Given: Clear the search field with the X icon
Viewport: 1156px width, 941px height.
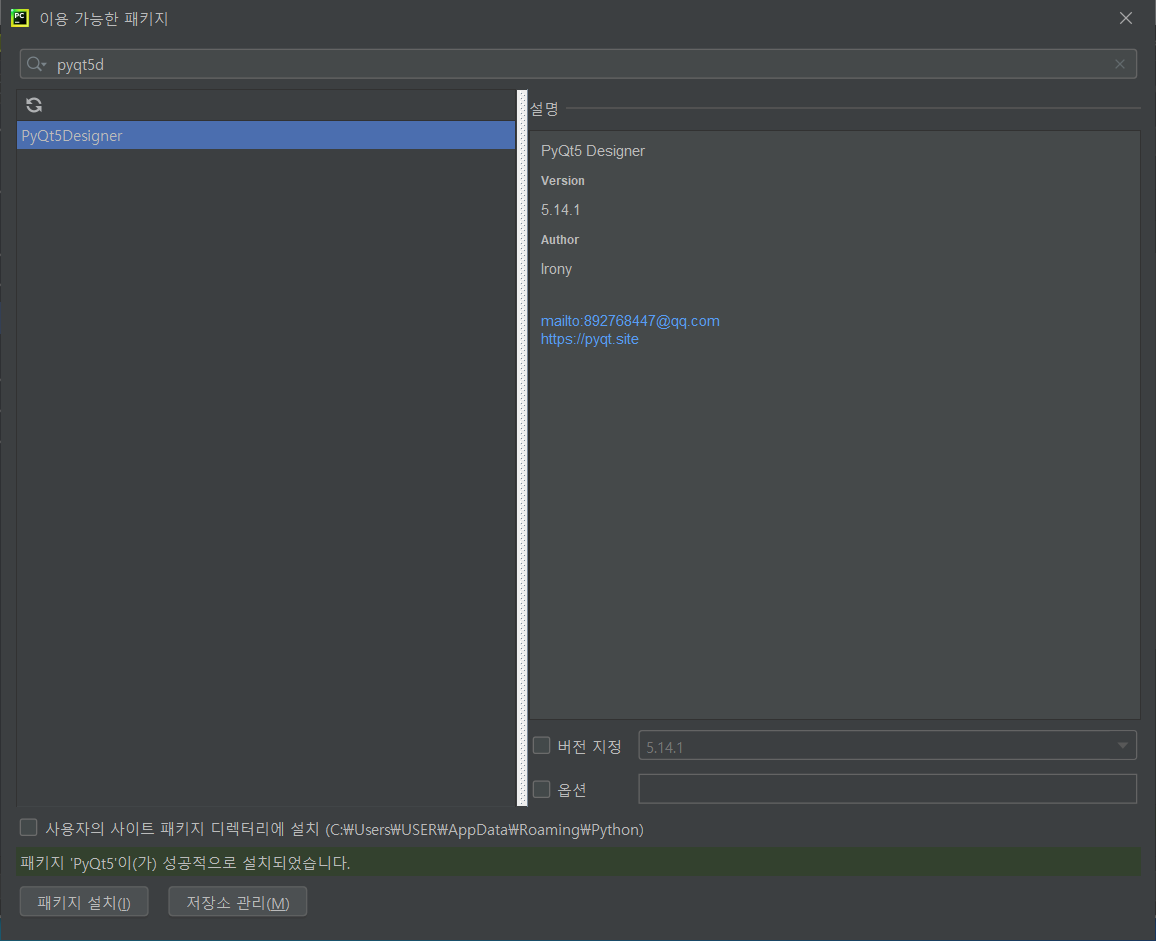Looking at the screenshot, I should click(1120, 64).
